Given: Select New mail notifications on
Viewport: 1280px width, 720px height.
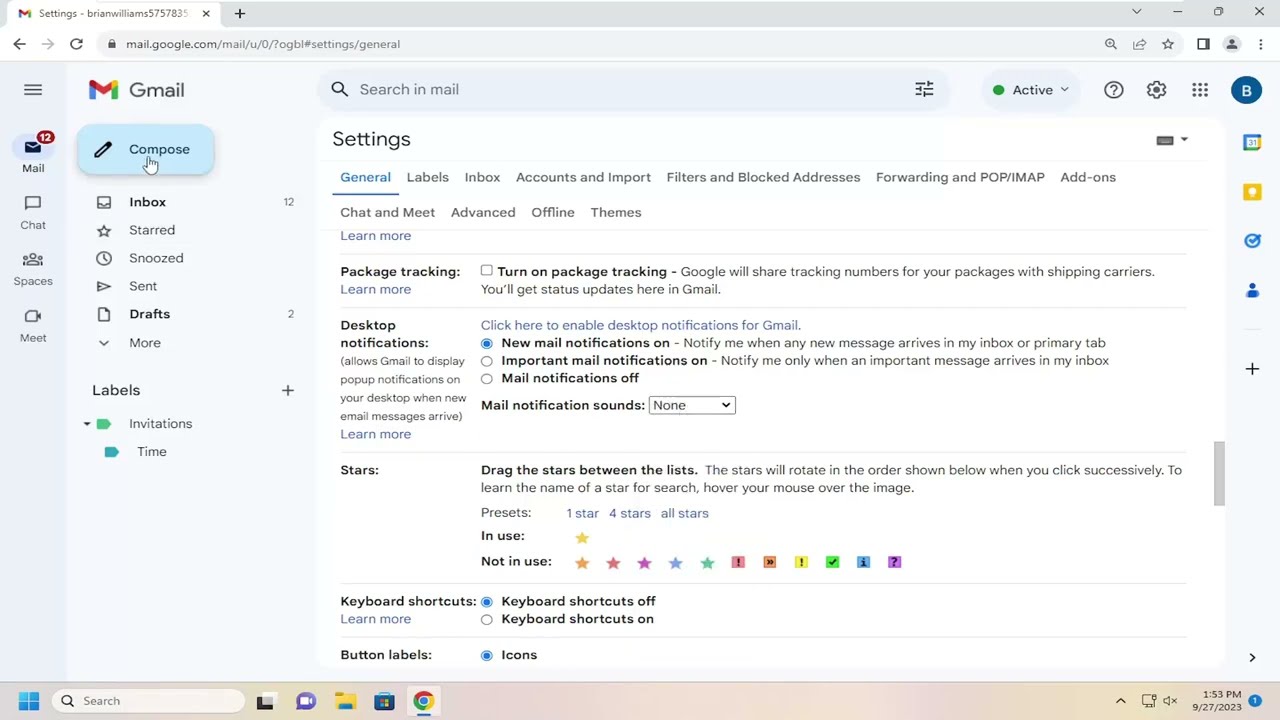Looking at the screenshot, I should [487, 343].
